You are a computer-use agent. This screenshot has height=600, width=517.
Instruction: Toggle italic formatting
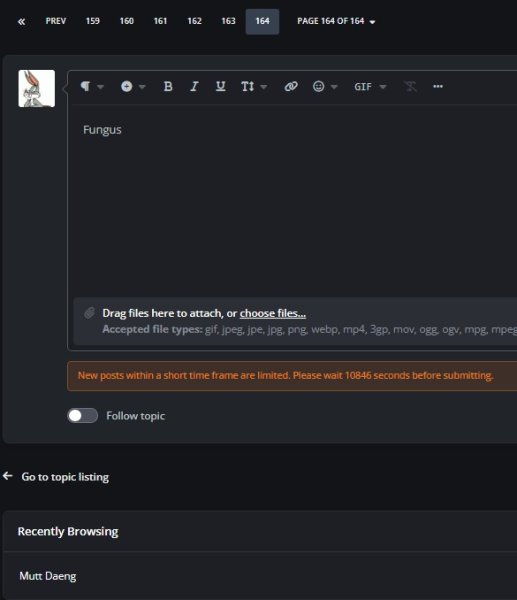194,86
